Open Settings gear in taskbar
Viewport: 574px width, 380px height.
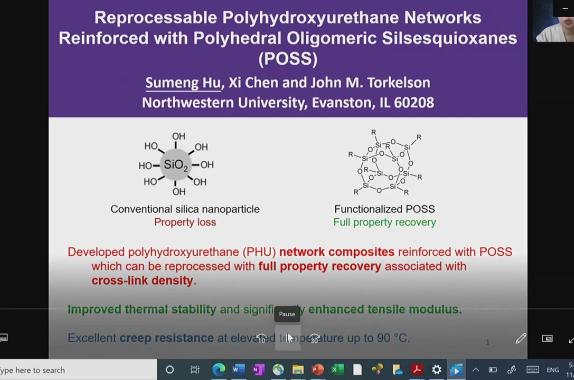click(436, 370)
